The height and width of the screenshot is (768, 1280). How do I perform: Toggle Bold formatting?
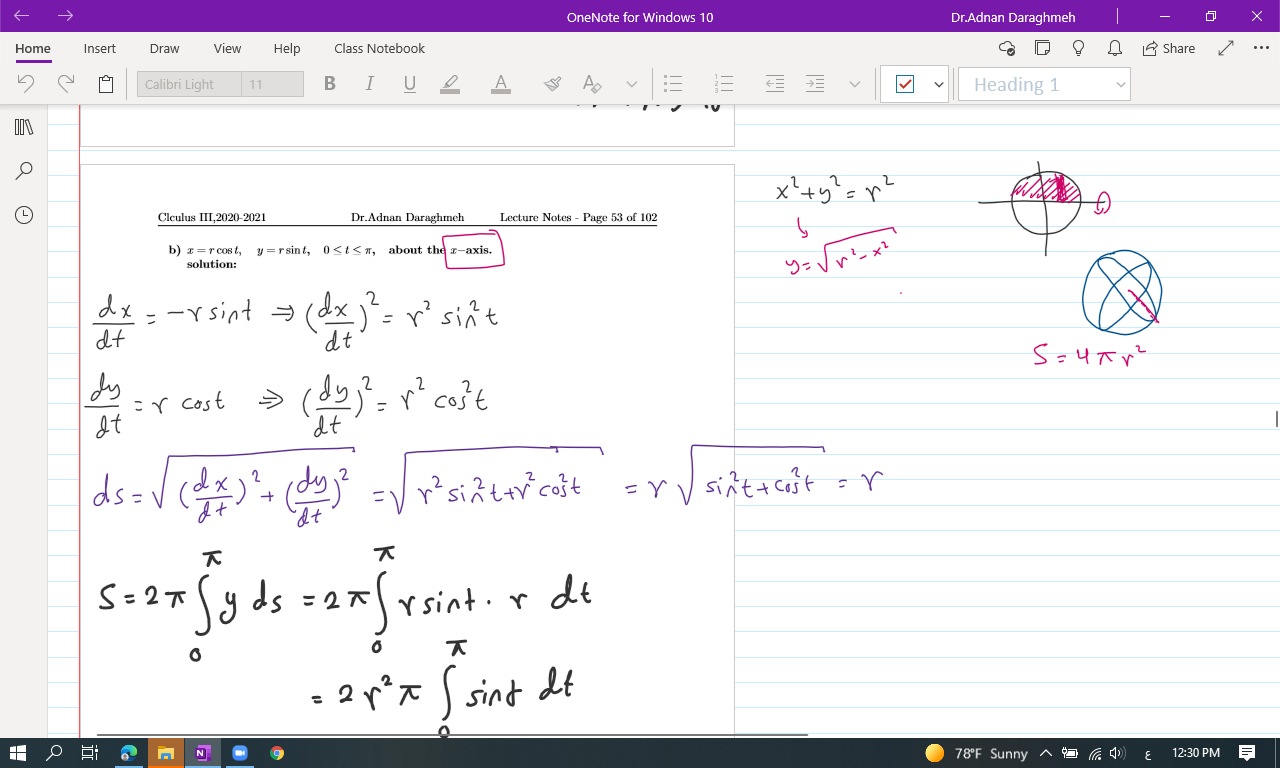(x=330, y=84)
